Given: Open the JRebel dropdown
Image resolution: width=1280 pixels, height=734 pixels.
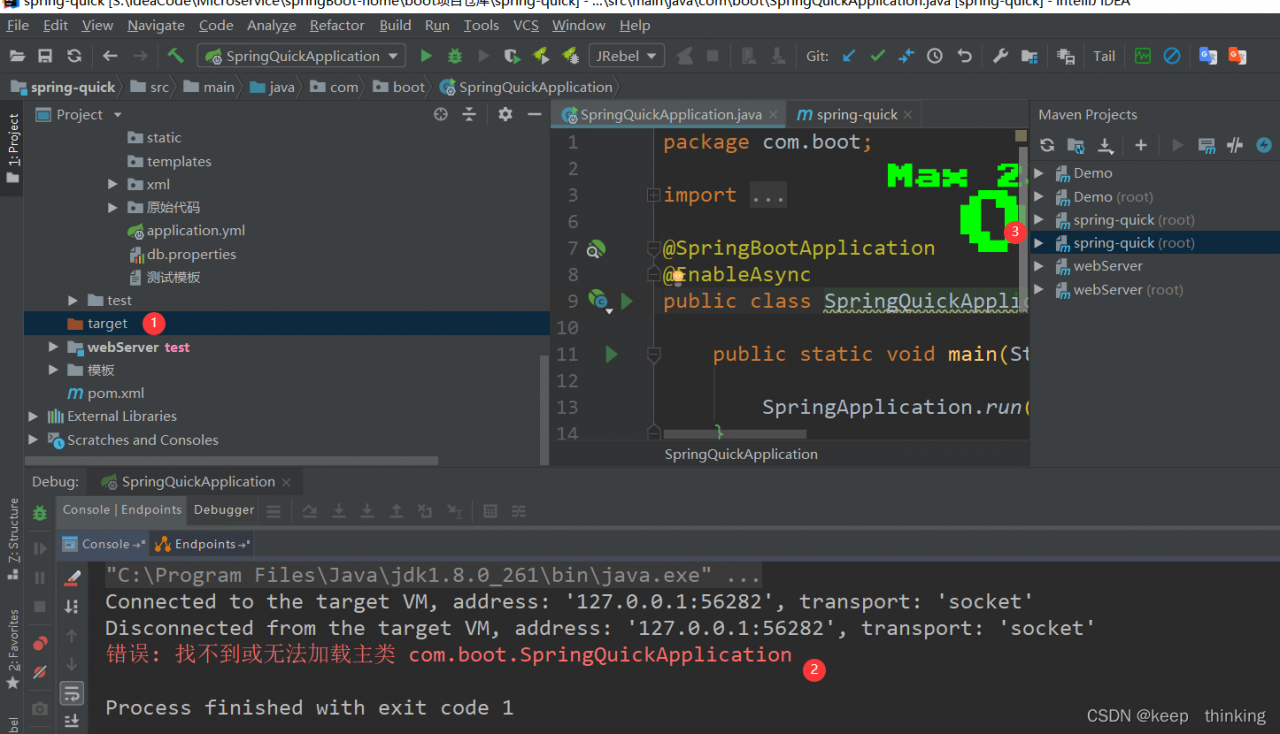Looking at the screenshot, I should tap(627, 56).
